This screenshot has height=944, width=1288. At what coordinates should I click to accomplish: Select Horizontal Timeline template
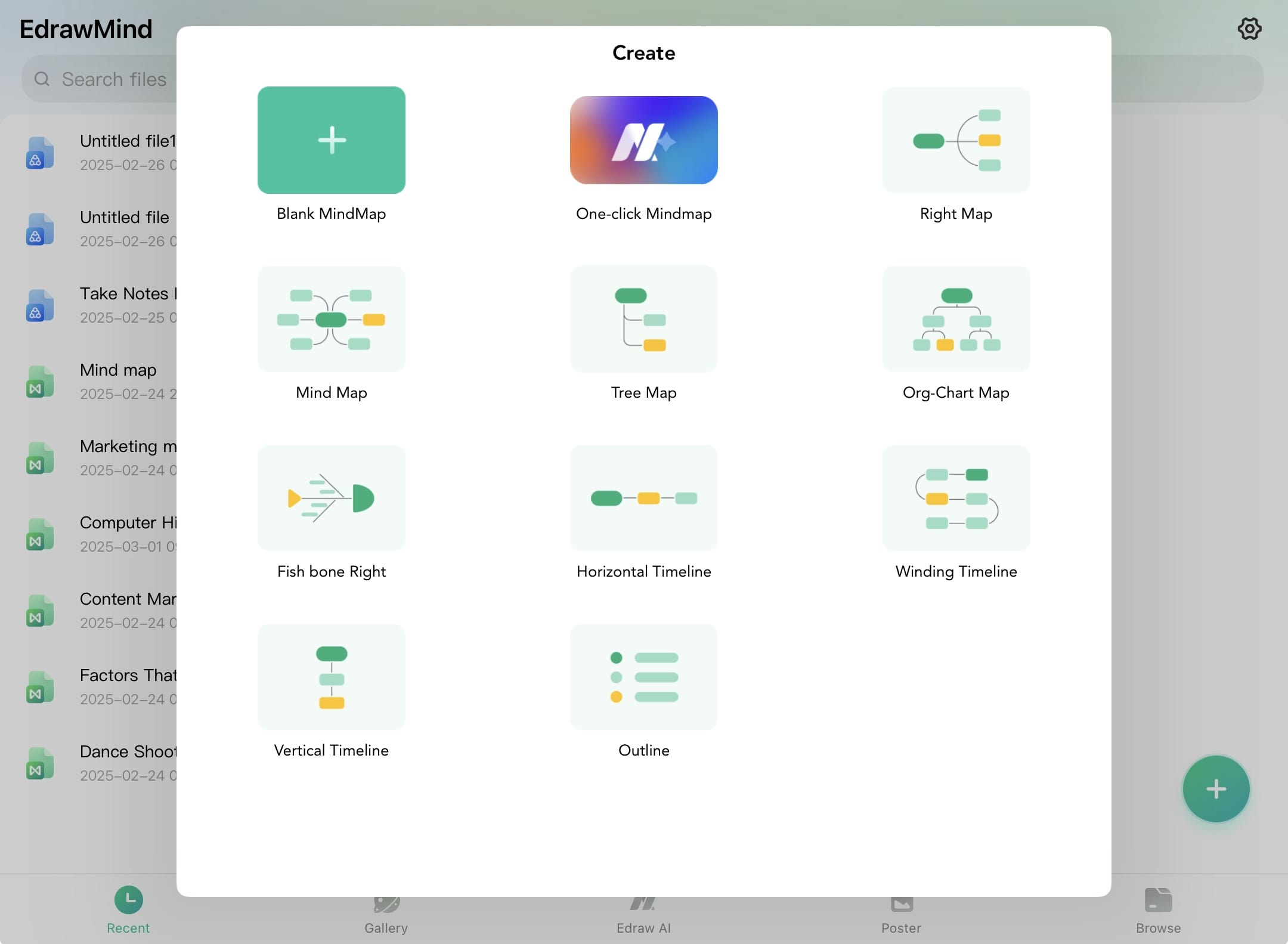(643, 498)
